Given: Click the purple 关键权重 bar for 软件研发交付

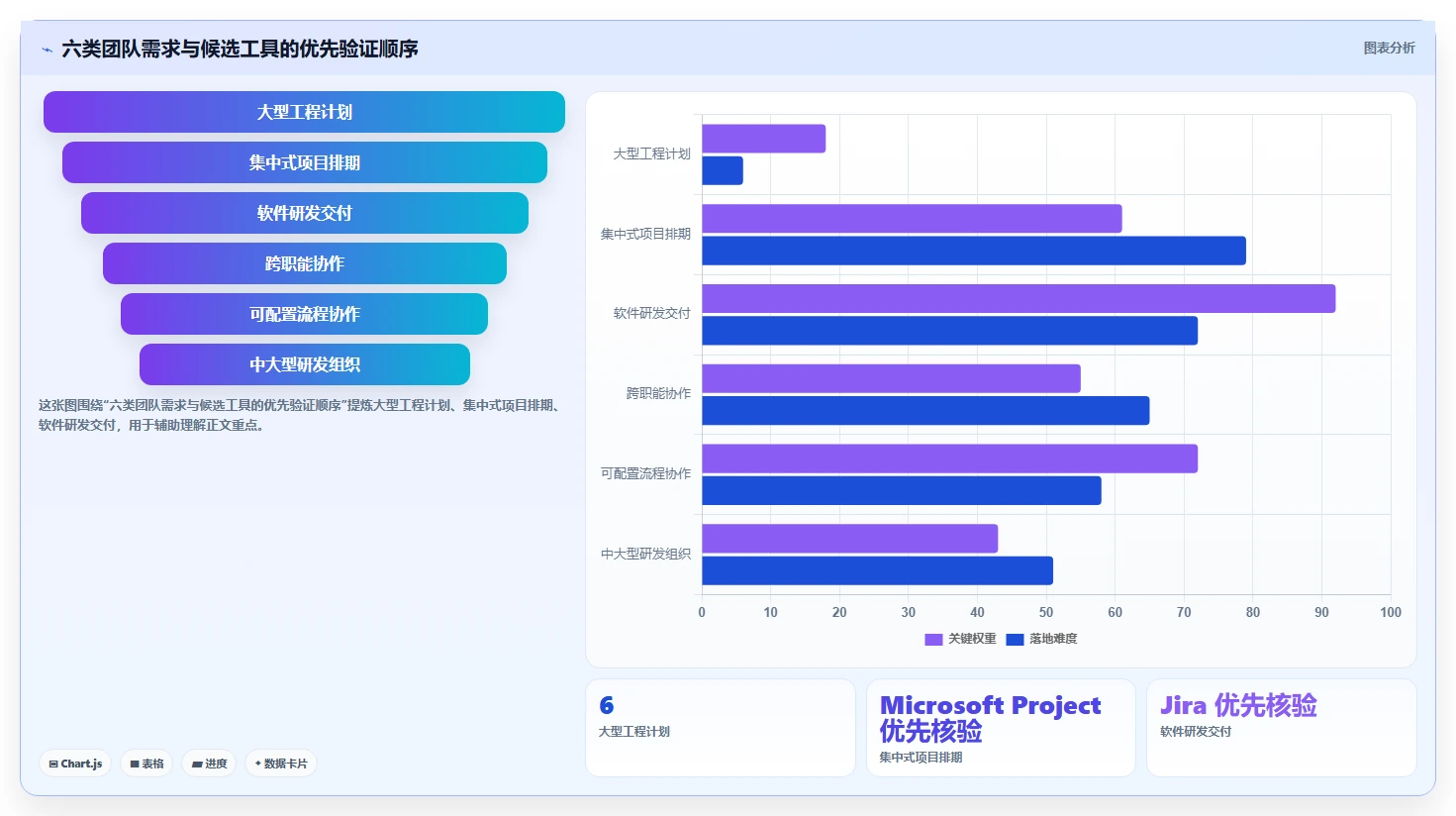Looking at the screenshot, I should pyautogui.click(x=1019, y=298).
